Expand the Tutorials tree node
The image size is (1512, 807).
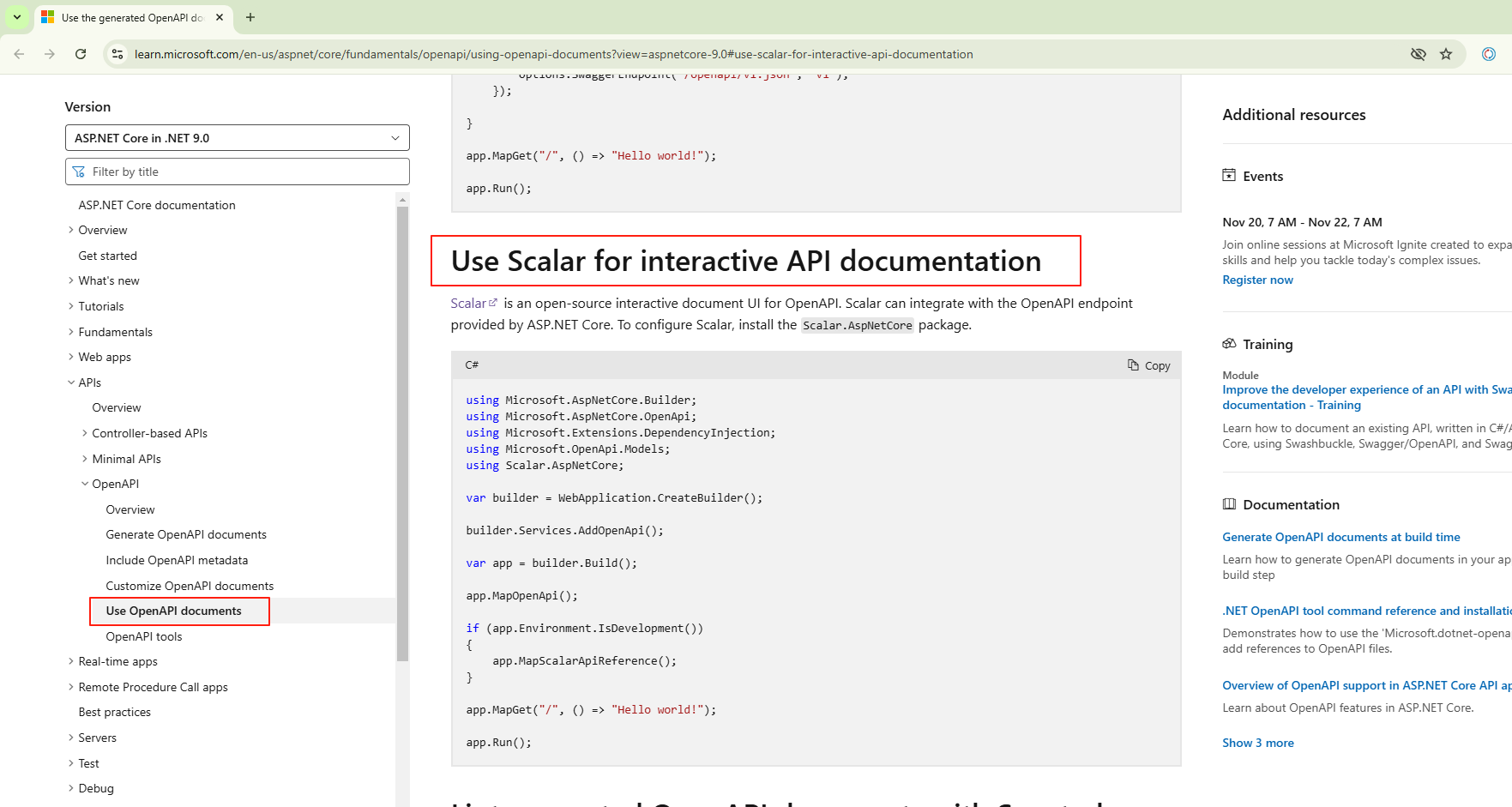(71, 306)
